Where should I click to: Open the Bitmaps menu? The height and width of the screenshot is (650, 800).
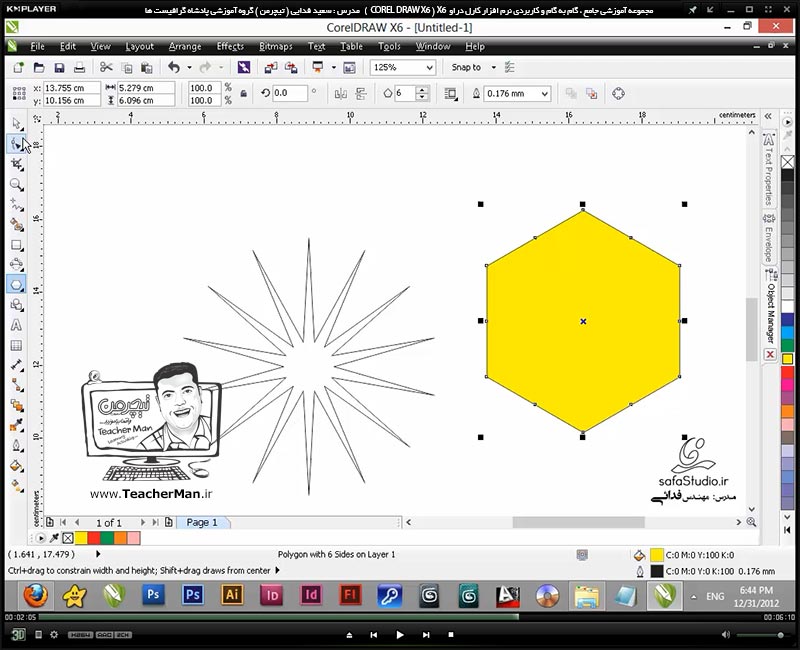click(x=276, y=46)
